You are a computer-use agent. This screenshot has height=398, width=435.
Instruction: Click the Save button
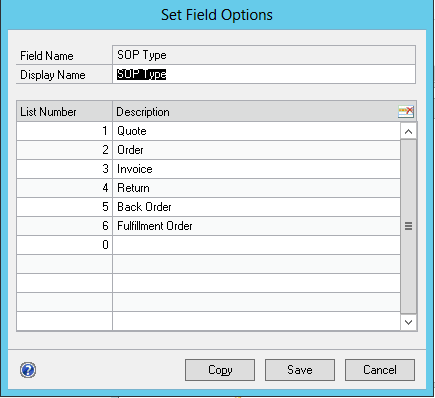point(300,370)
